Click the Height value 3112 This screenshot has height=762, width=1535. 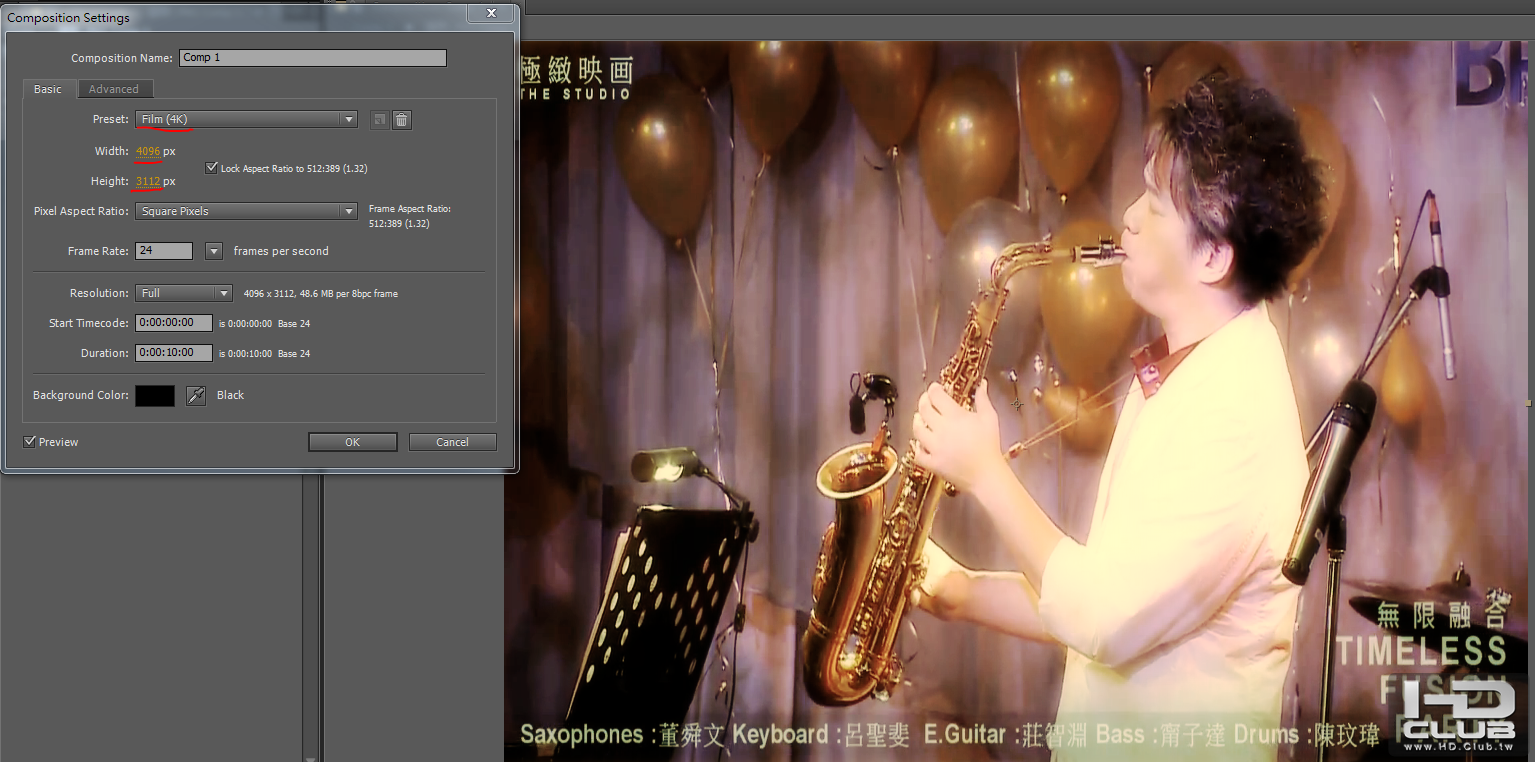[148, 182]
